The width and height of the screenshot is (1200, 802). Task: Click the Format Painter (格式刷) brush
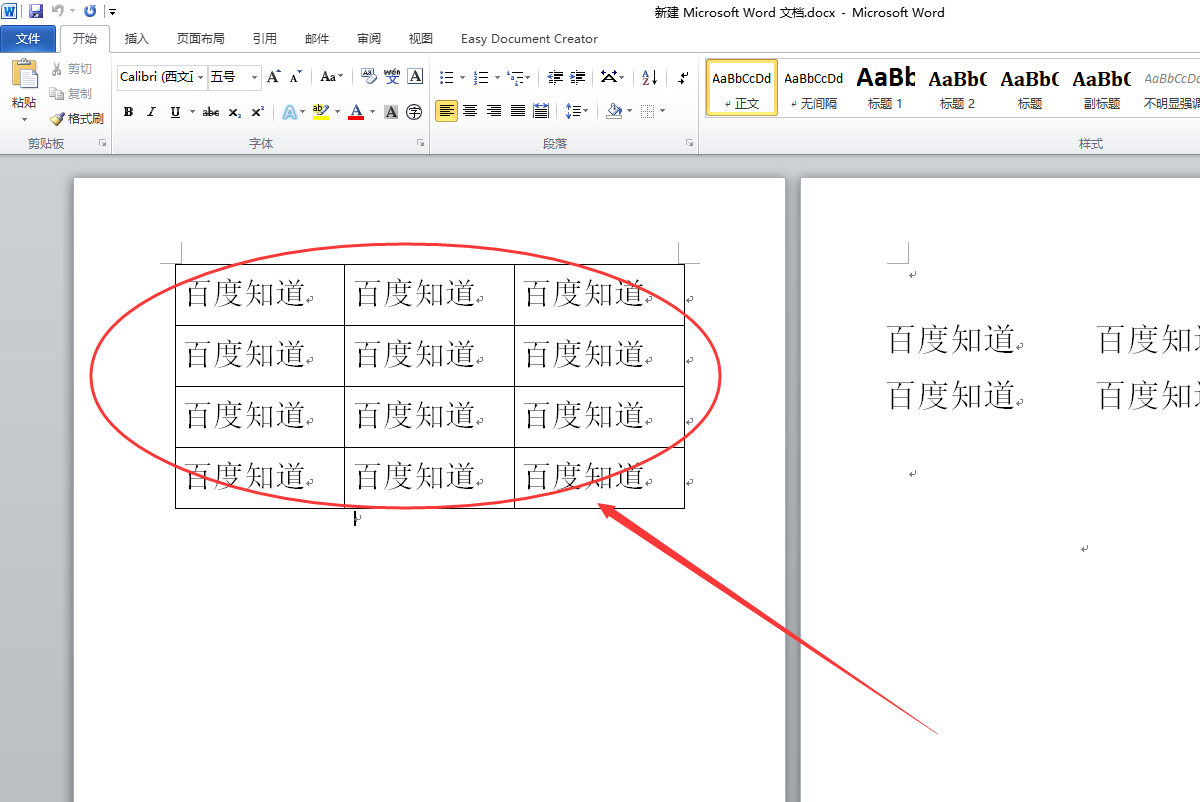pos(77,118)
